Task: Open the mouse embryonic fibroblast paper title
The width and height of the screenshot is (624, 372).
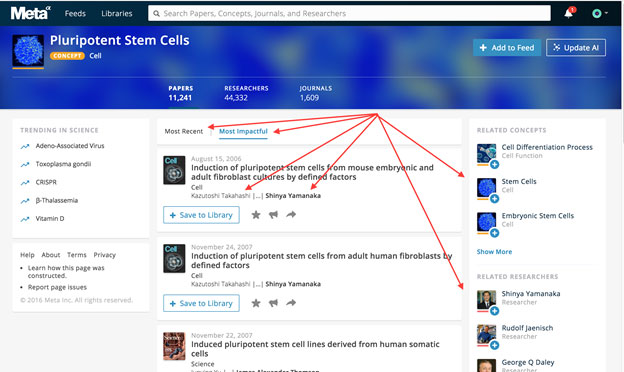Action: tap(312, 172)
